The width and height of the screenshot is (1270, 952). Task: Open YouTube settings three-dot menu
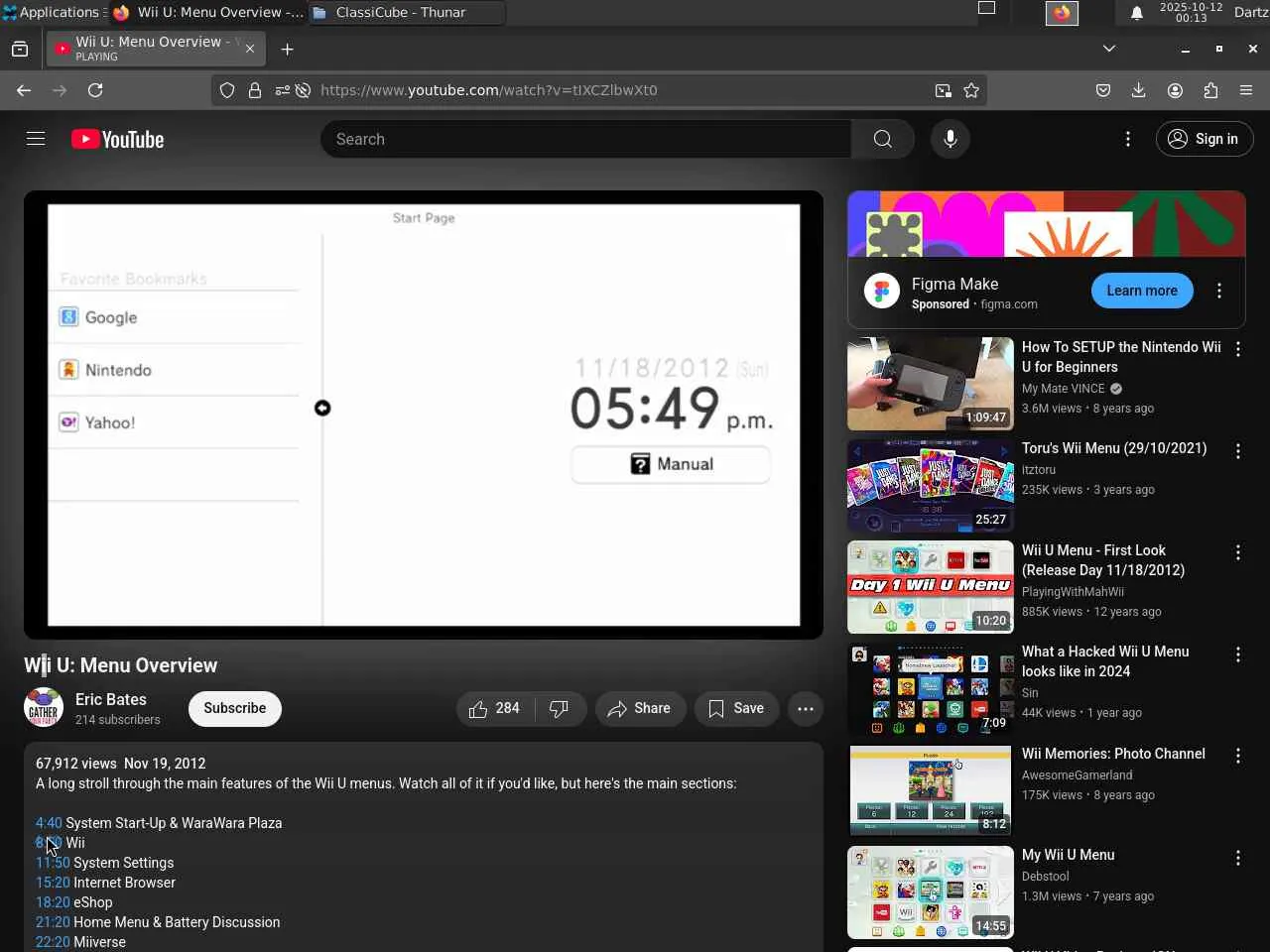pyautogui.click(x=1128, y=139)
